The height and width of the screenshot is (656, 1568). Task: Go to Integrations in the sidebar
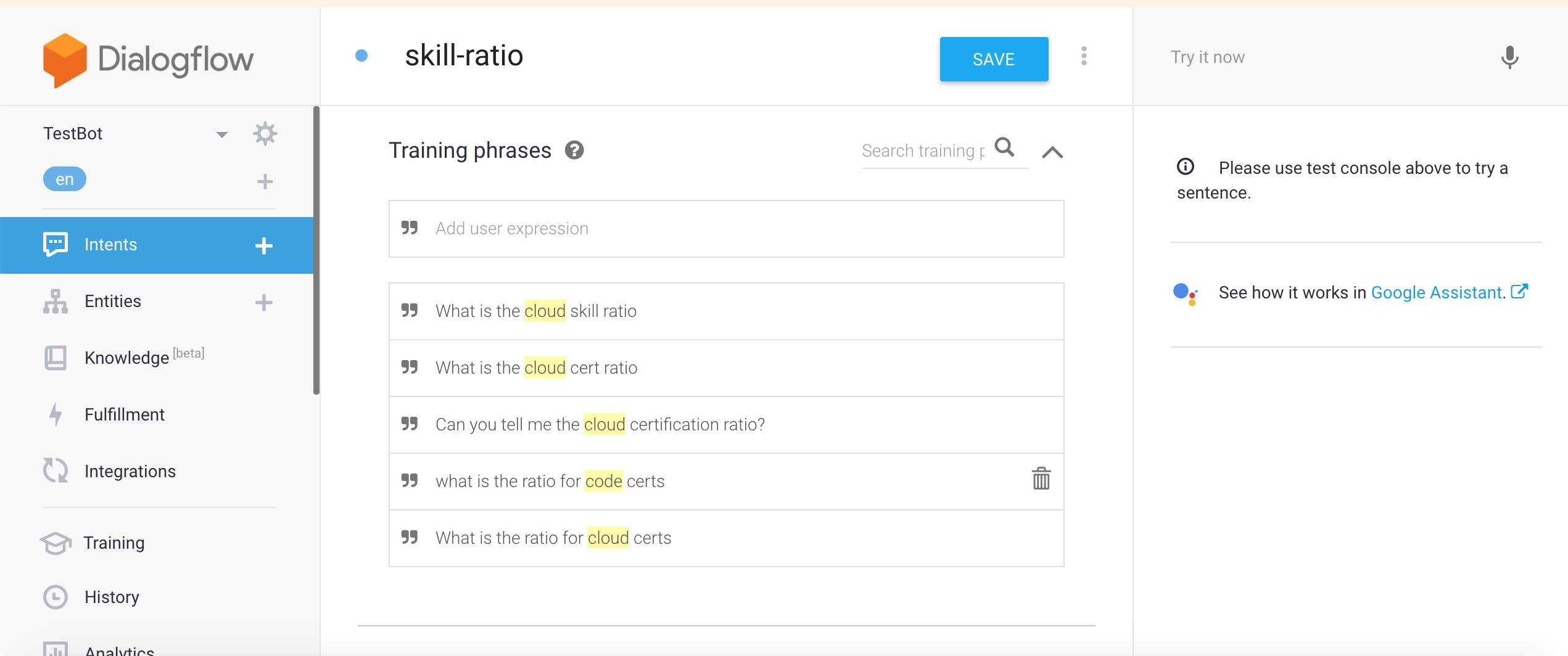pyautogui.click(x=130, y=472)
